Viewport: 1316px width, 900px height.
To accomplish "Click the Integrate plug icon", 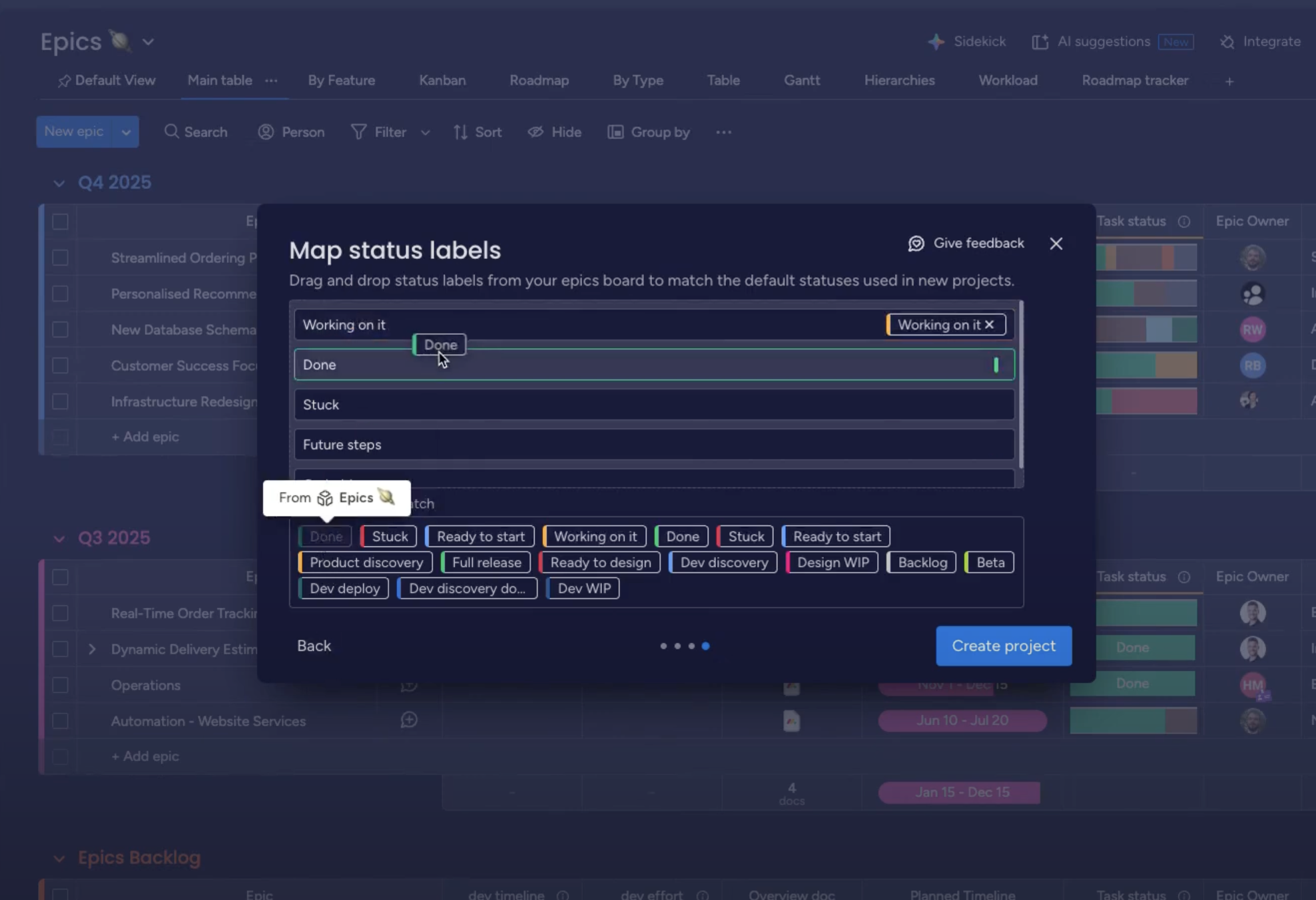I will click(x=1227, y=42).
